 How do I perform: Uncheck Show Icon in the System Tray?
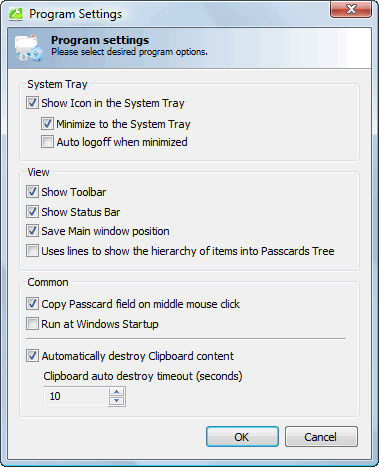[x=32, y=103]
